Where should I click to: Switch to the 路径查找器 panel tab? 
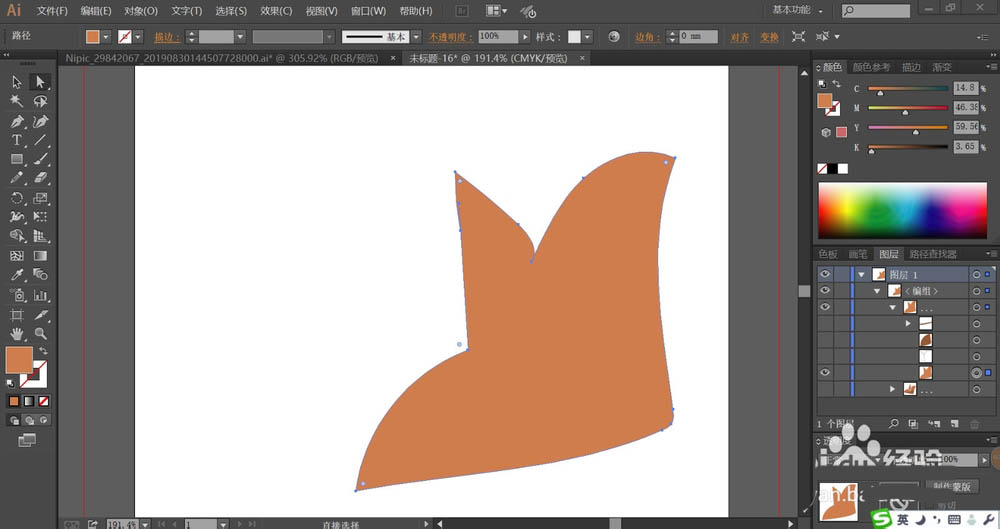[x=932, y=254]
